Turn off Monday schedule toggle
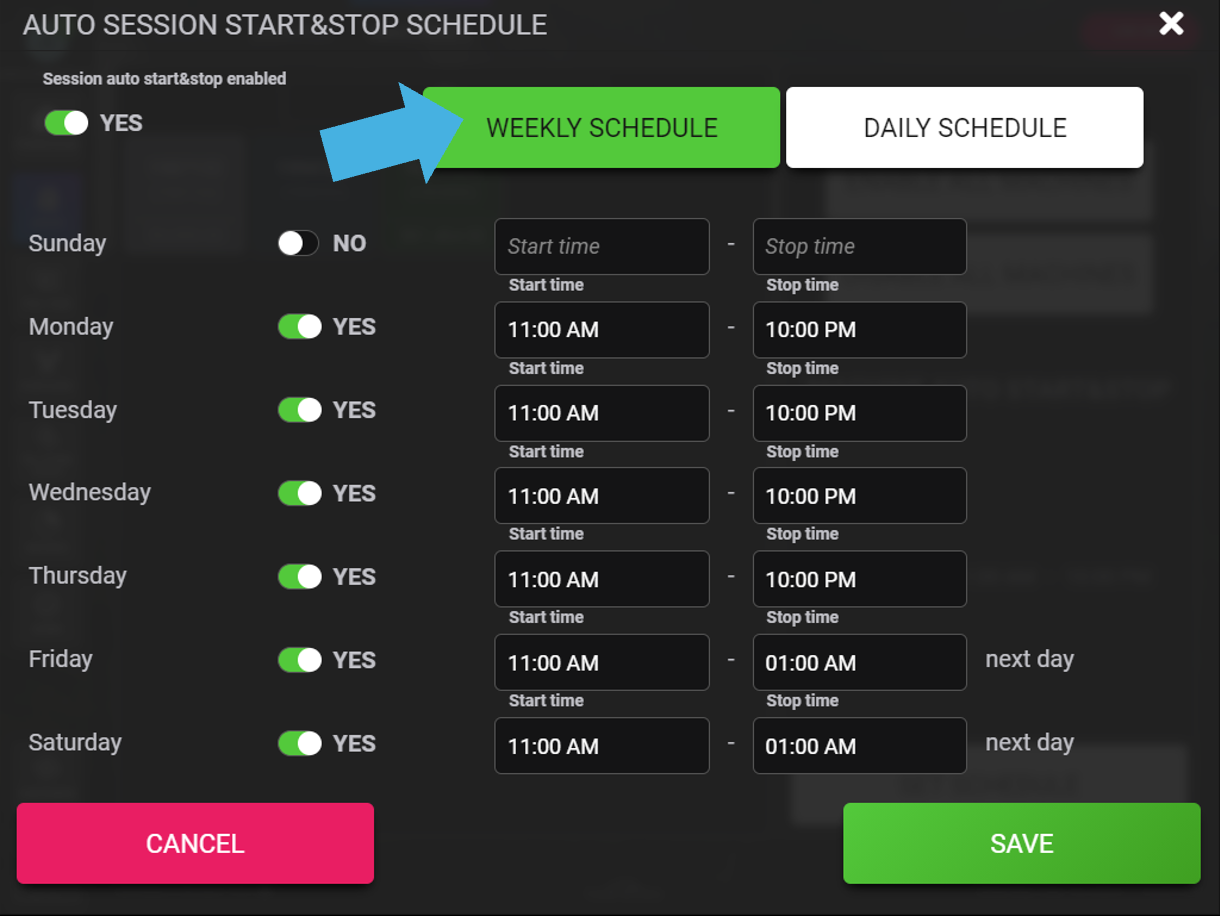The height and width of the screenshot is (916, 1220). [299, 327]
